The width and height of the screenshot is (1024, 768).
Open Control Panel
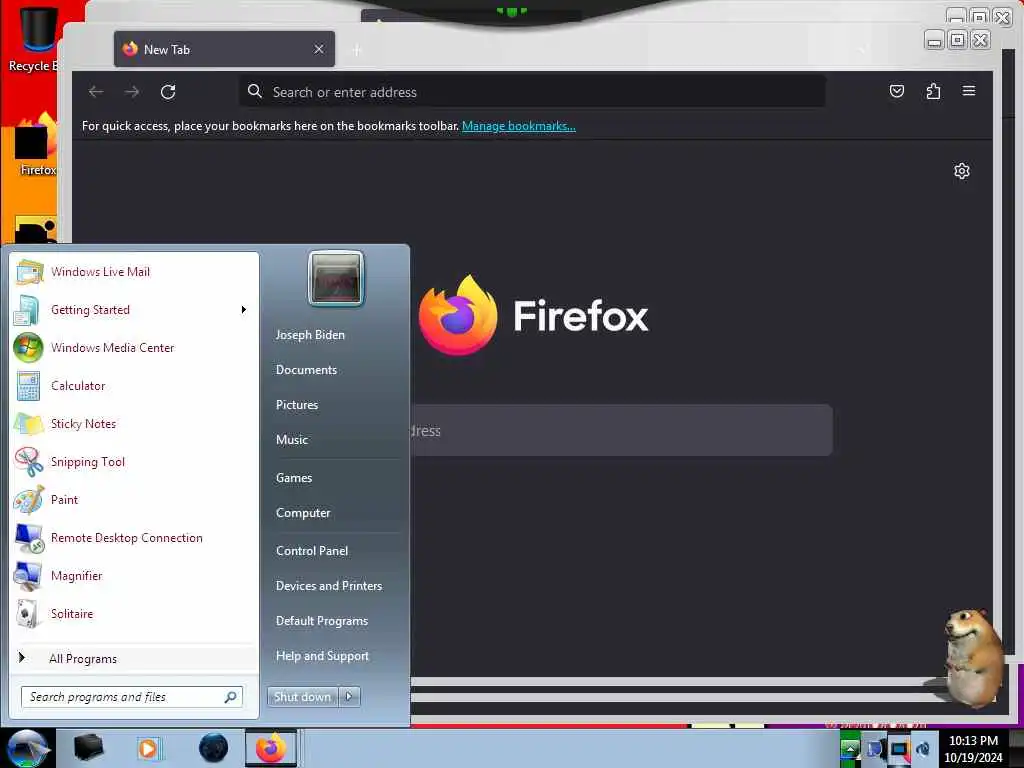tap(312, 551)
